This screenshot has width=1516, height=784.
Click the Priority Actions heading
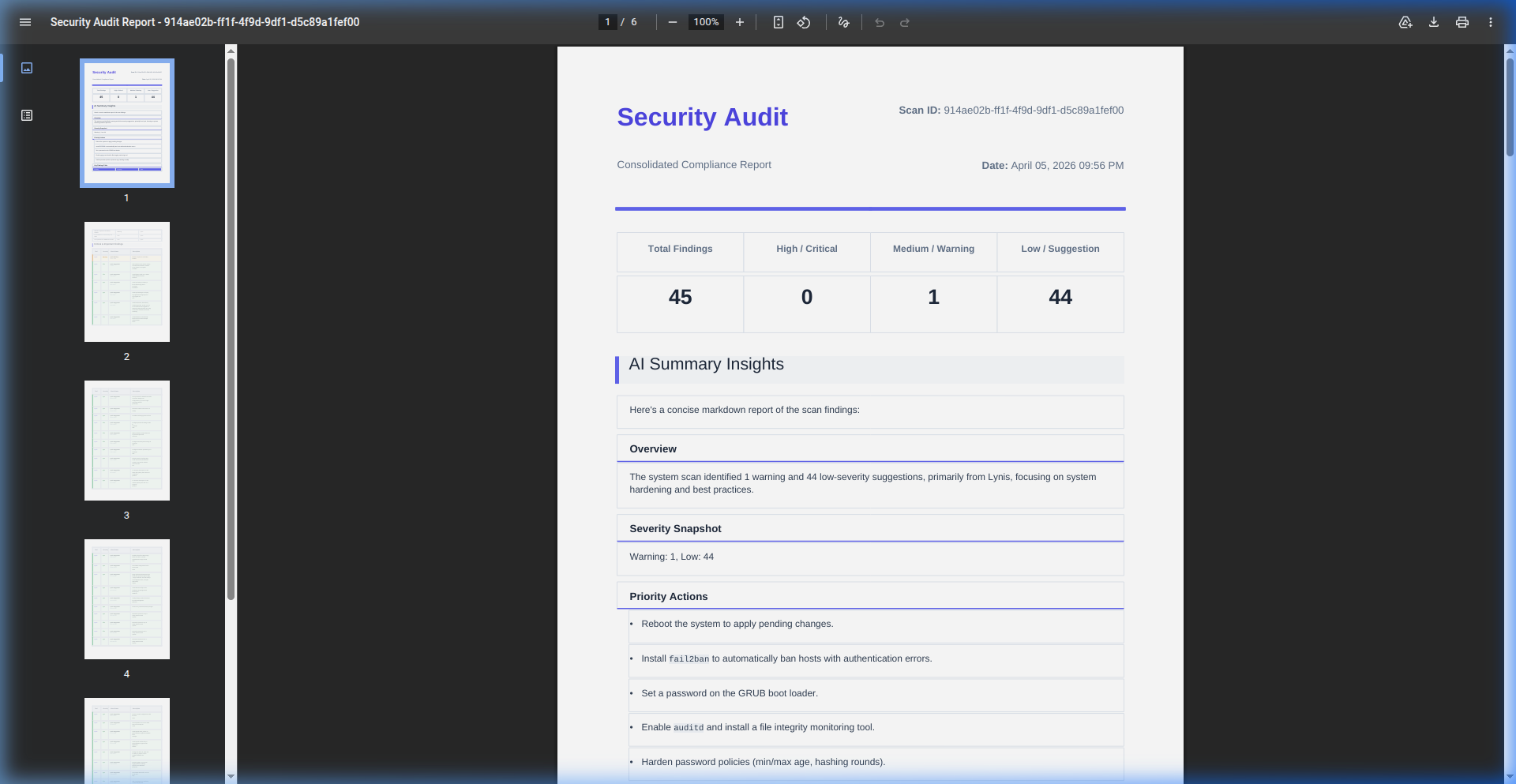click(668, 597)
